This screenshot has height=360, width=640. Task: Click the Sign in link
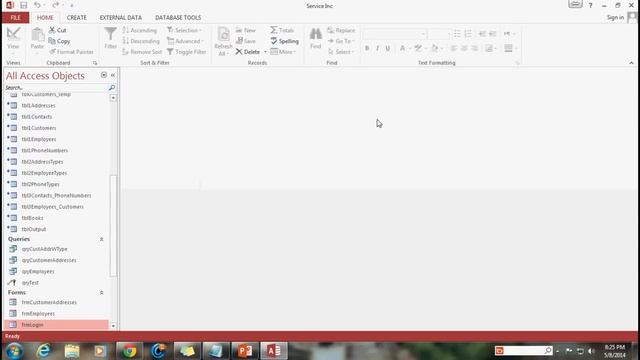pyautogui.click(x=615, y=17)
